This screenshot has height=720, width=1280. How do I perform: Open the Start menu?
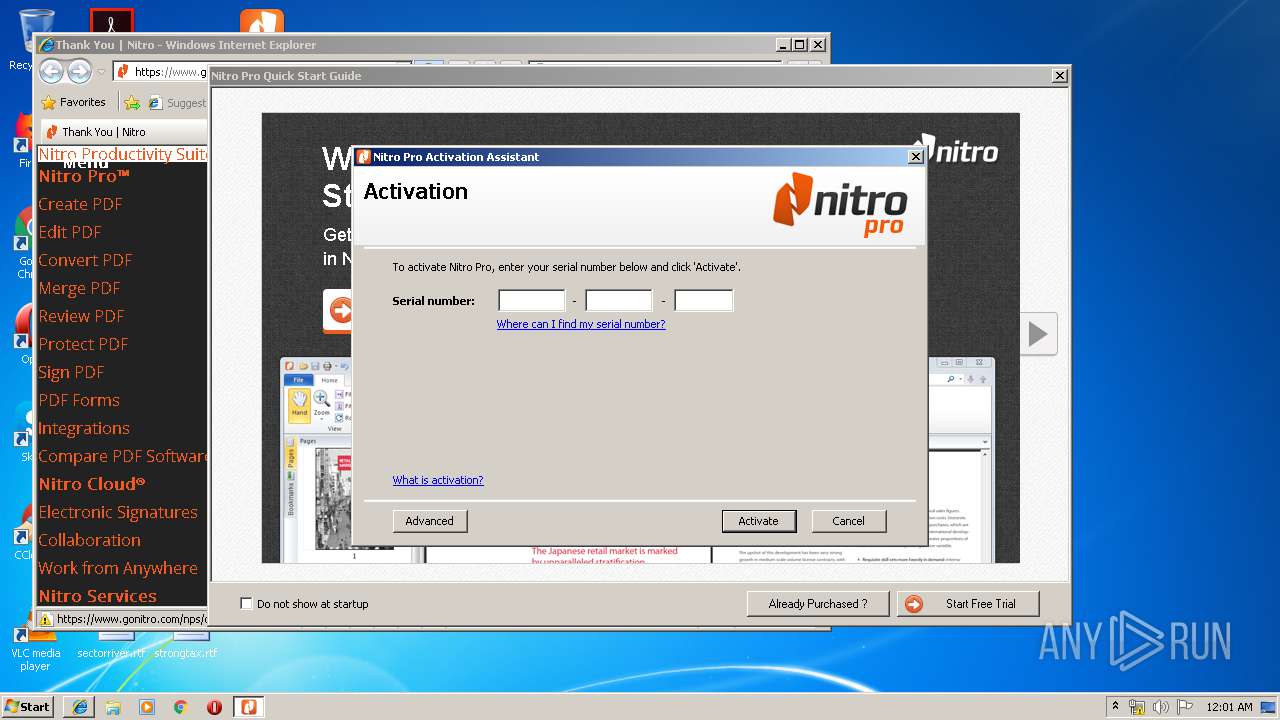pyautogui.click(x=28, y=706)
